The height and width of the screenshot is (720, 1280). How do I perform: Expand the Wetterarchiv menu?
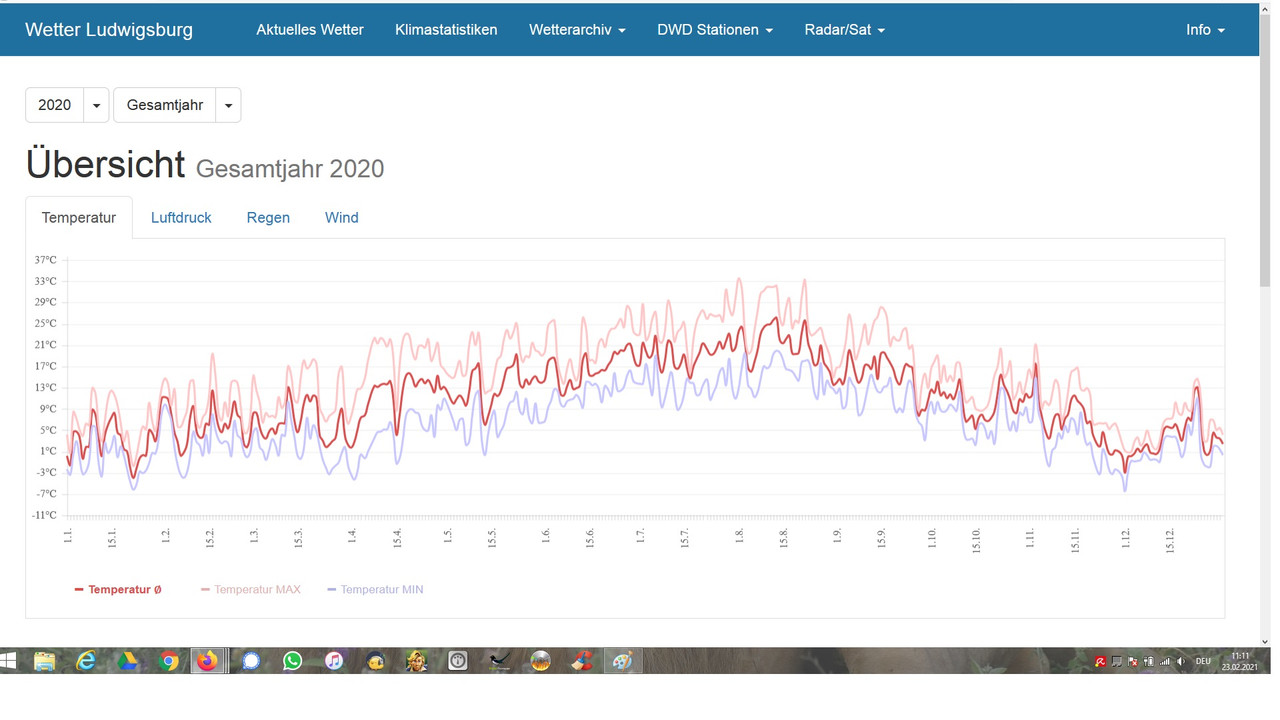[577, 30]
